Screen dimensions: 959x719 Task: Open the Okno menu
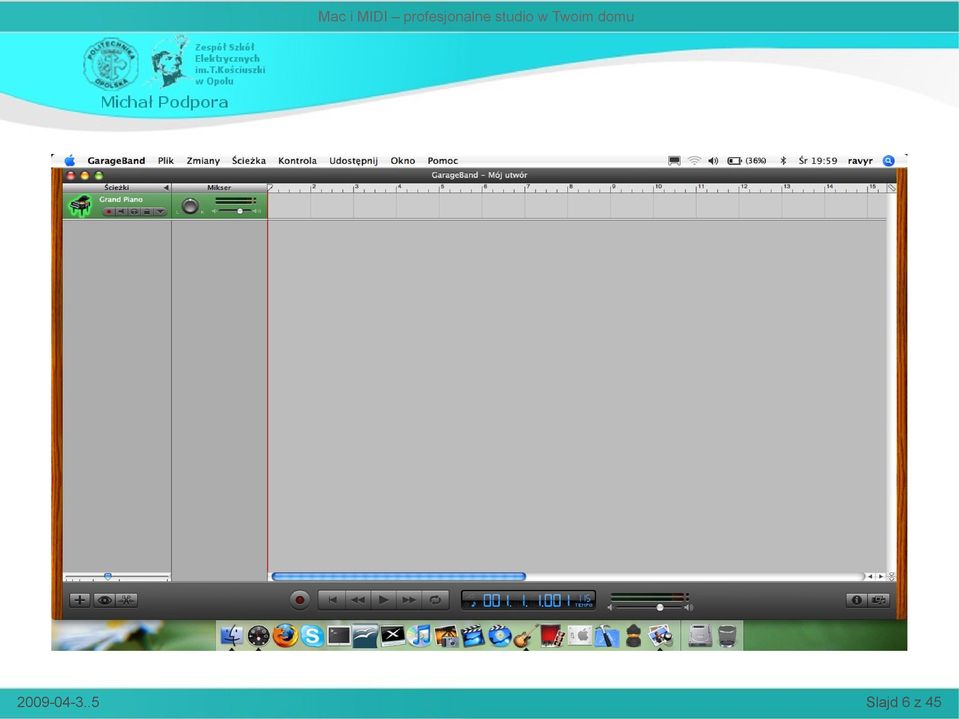(x=402, y=161)
